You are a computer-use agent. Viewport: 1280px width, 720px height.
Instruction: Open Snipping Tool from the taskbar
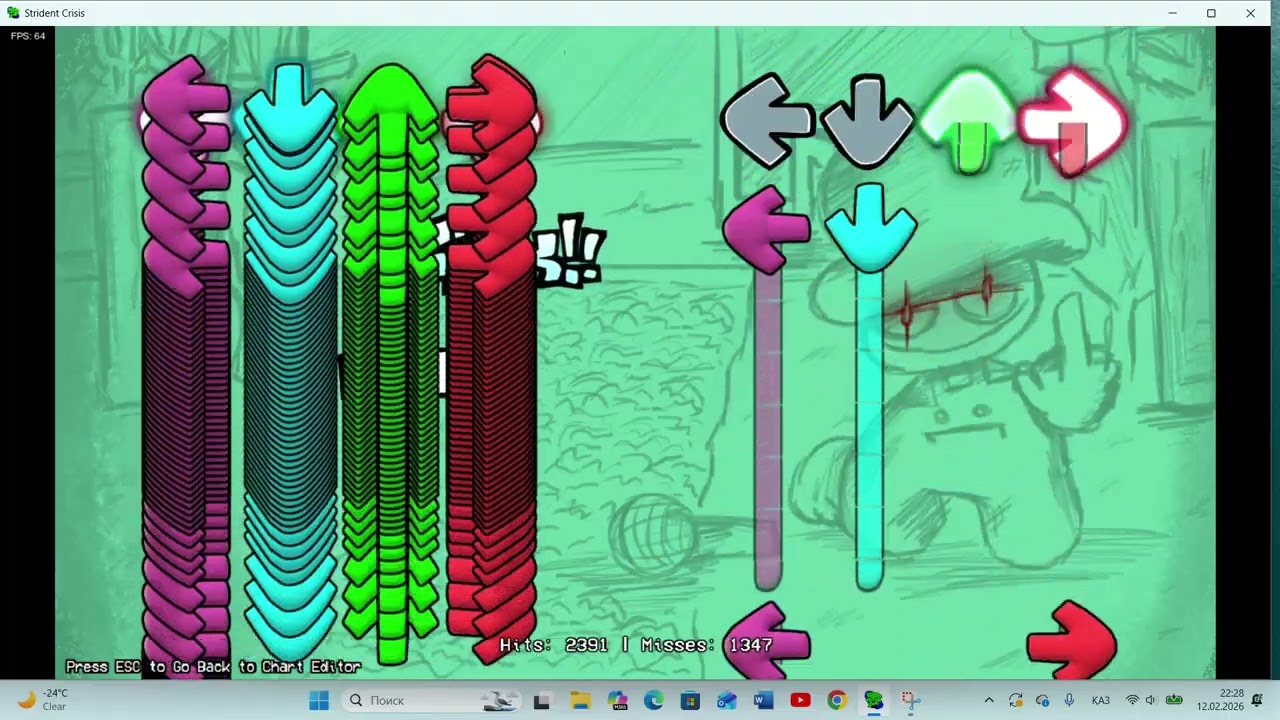click(910, 700)
